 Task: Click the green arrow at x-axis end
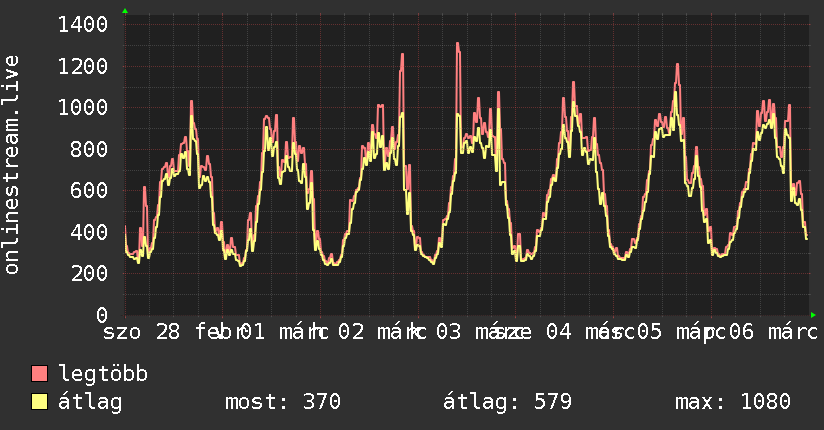point(813,315)
